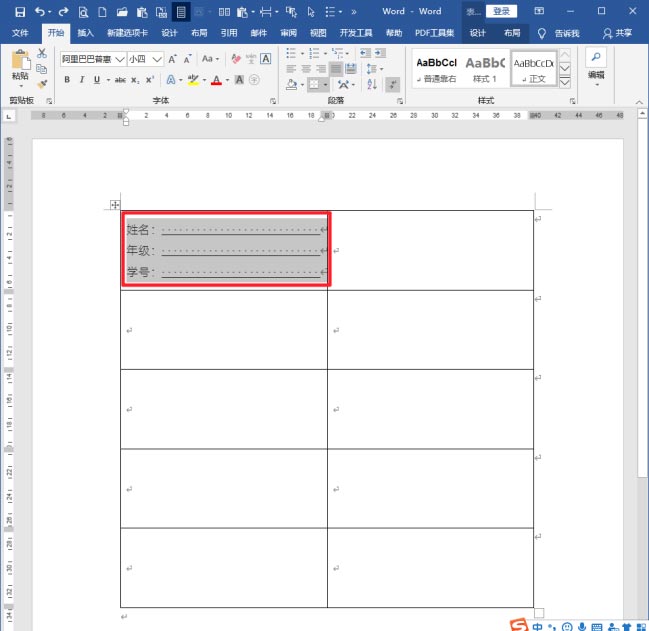Insert an enclosed character with the circled-character icon

pos(255,80)
